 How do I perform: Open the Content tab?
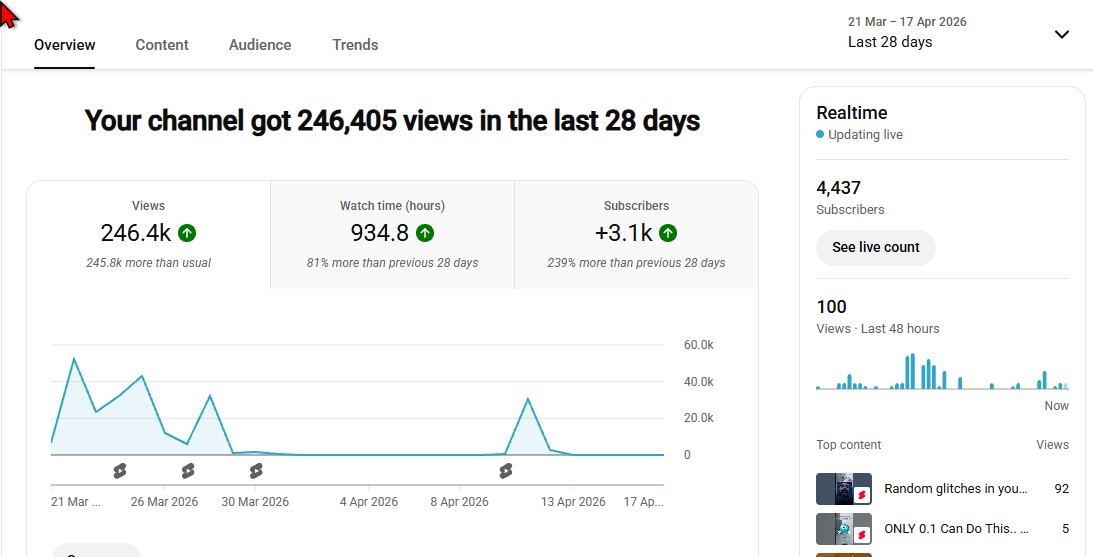[162, 45]
